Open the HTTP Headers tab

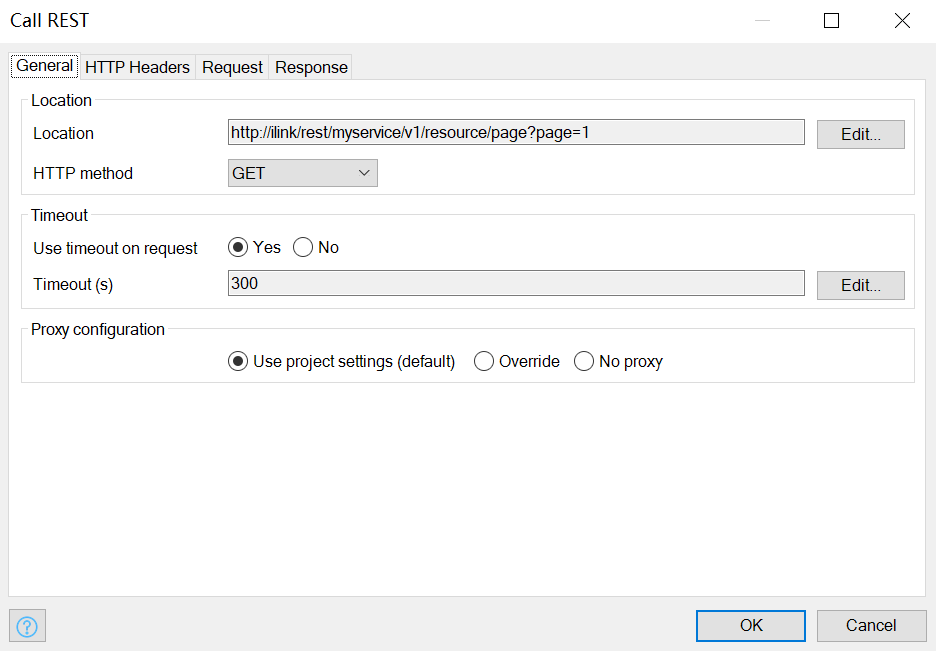point(137,67)
